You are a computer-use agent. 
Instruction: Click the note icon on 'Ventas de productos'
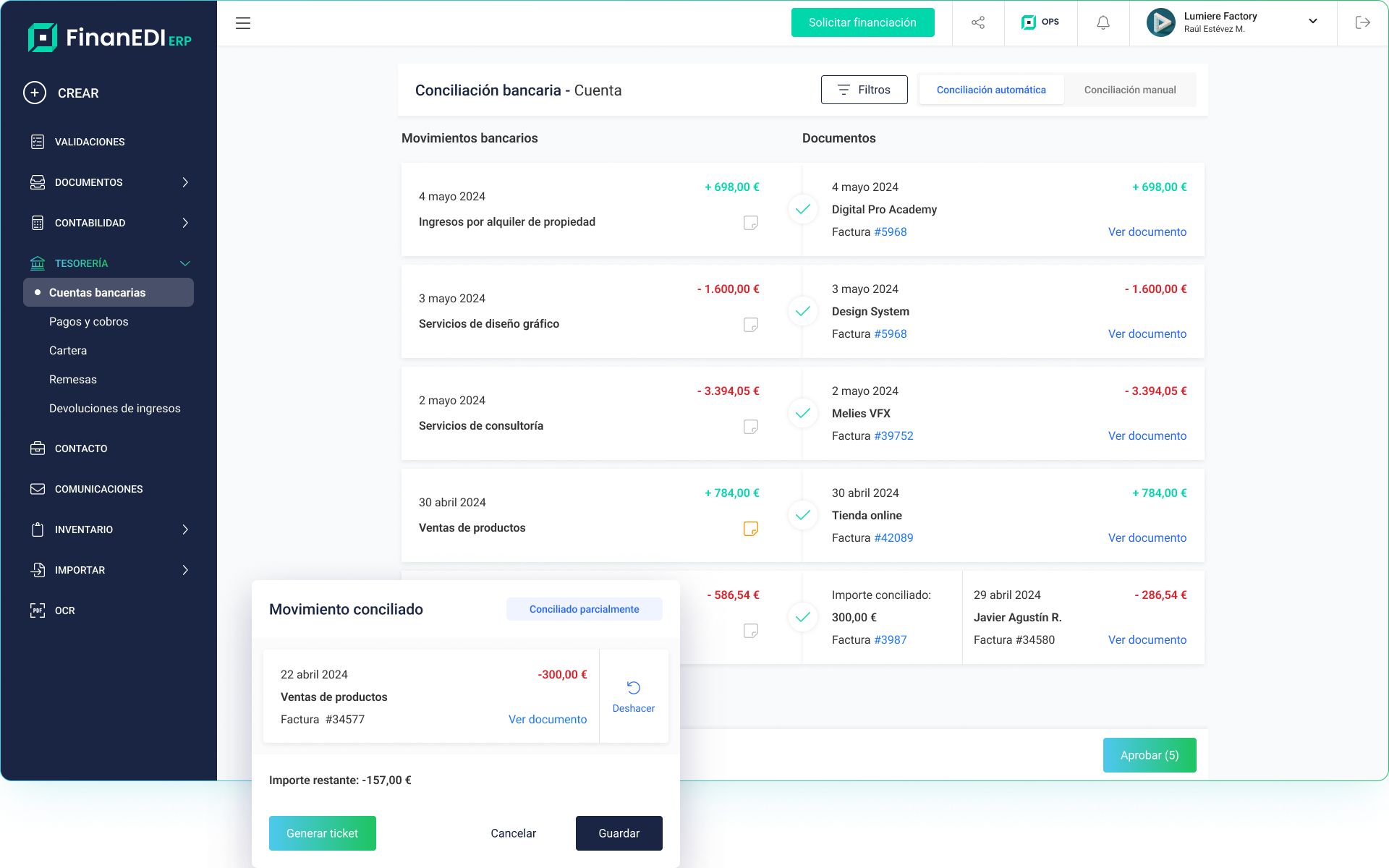(x=750, y=529)
